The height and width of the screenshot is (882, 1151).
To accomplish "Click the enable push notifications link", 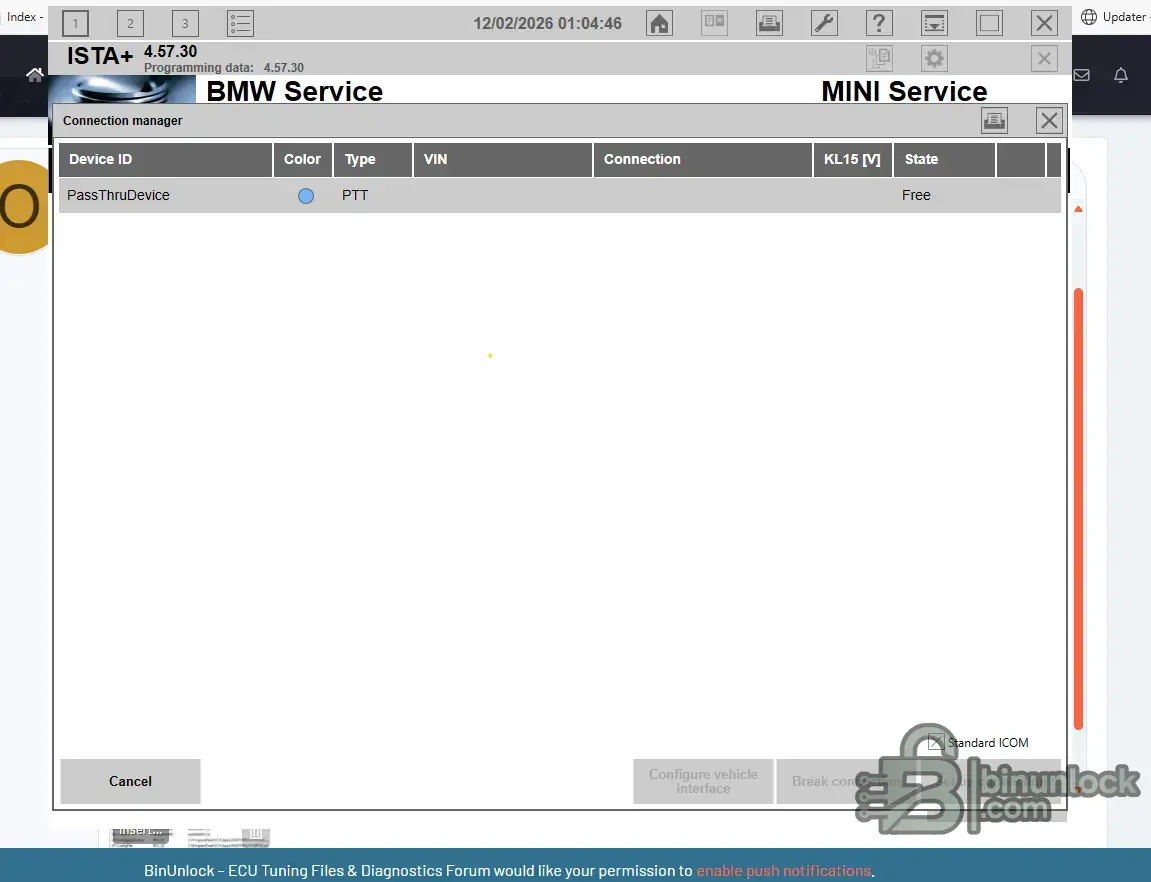I will pyautogui.click(x=783, y=871).
